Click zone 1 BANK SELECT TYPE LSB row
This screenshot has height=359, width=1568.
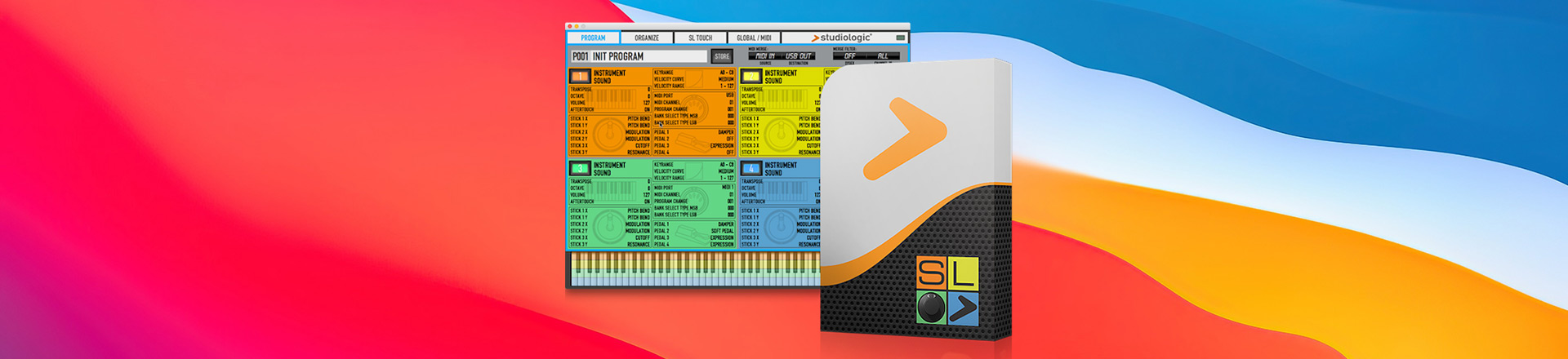click(x=693, y=122)
